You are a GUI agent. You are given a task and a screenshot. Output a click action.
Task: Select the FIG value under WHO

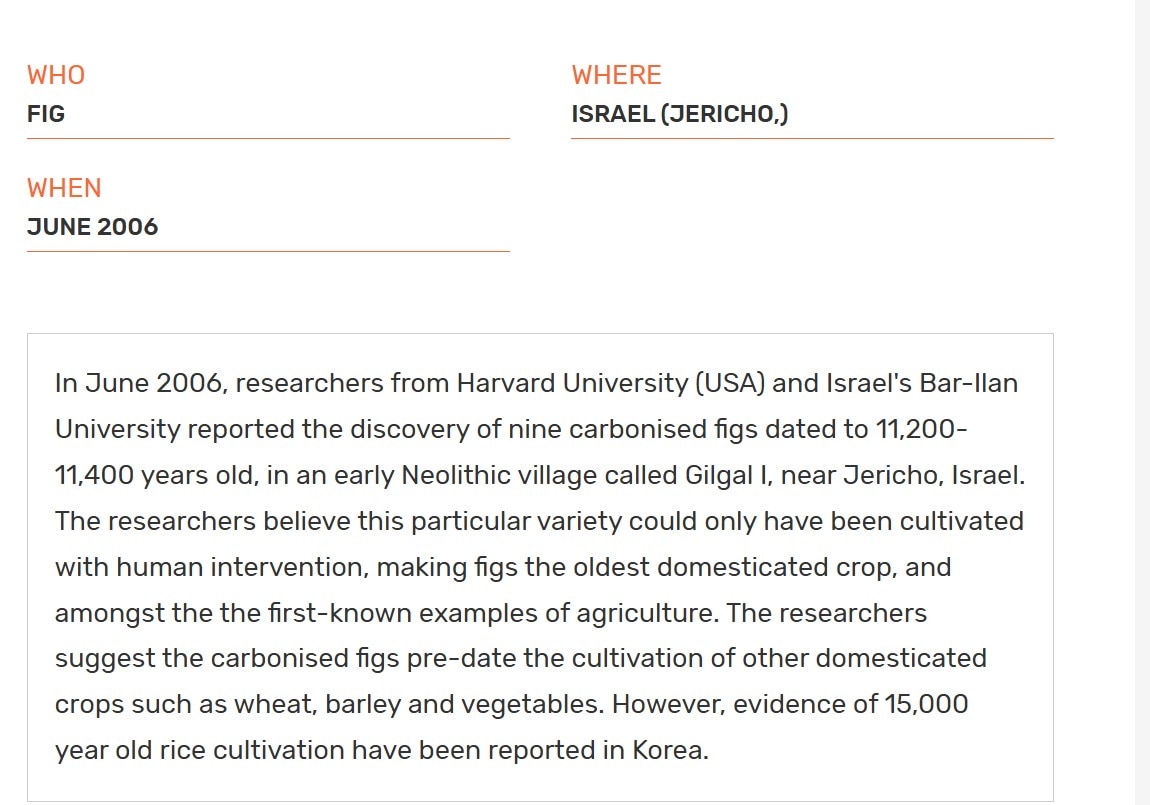coord(45,114)
